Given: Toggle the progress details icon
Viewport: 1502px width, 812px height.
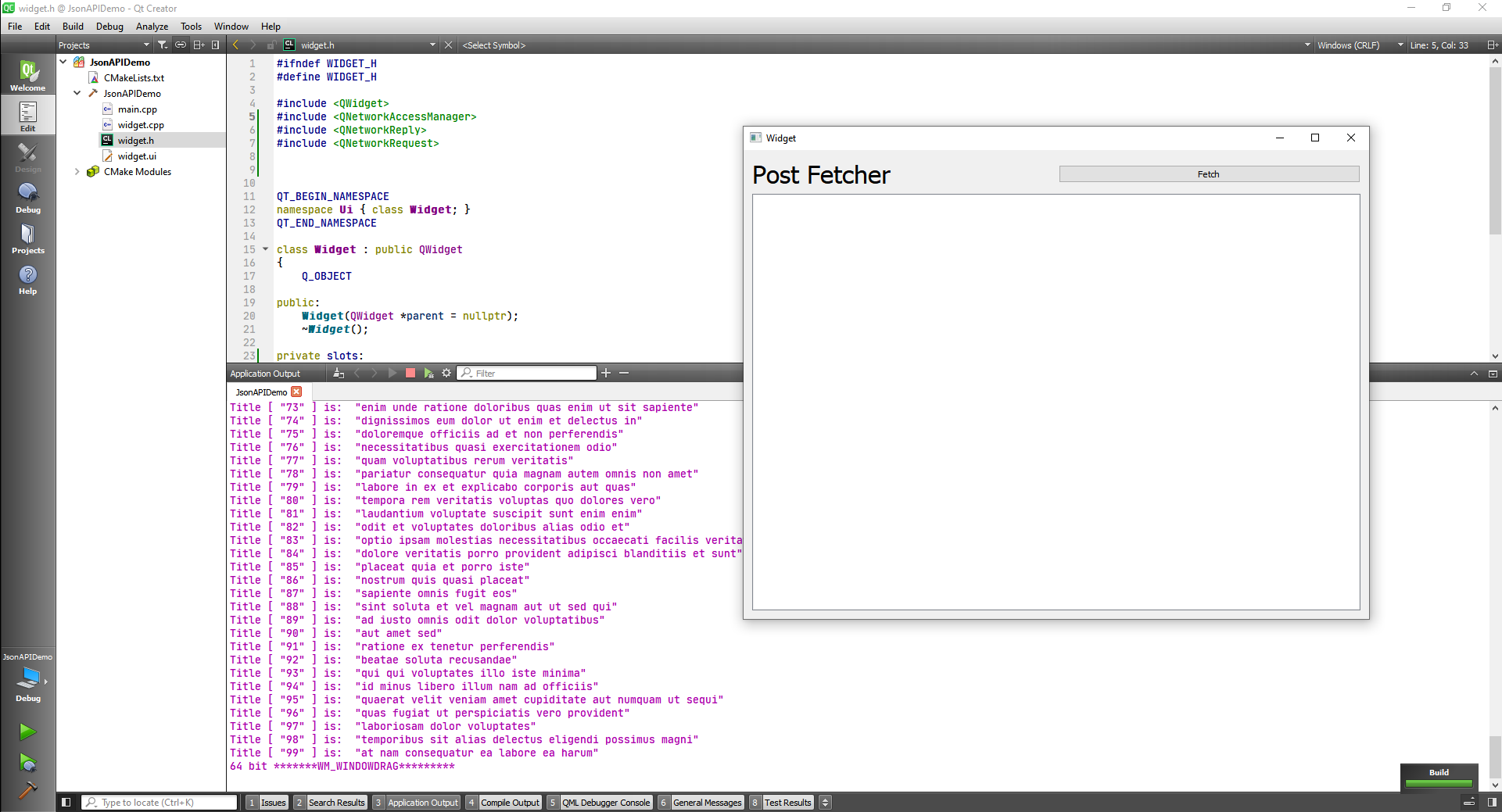Looking at the screenshot, I should tap(1469, 802).
